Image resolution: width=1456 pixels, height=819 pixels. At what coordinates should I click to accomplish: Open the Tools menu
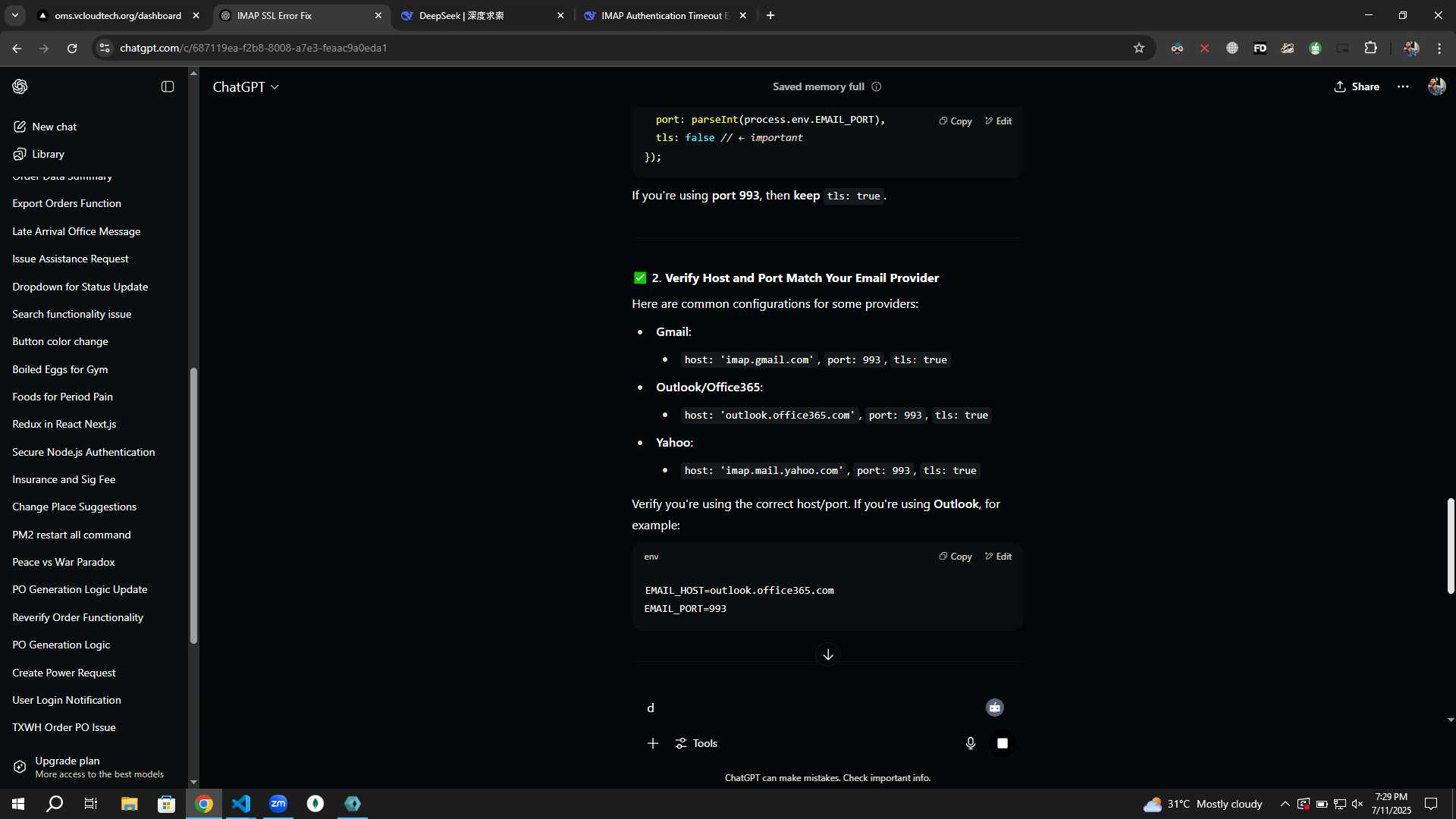696,743
